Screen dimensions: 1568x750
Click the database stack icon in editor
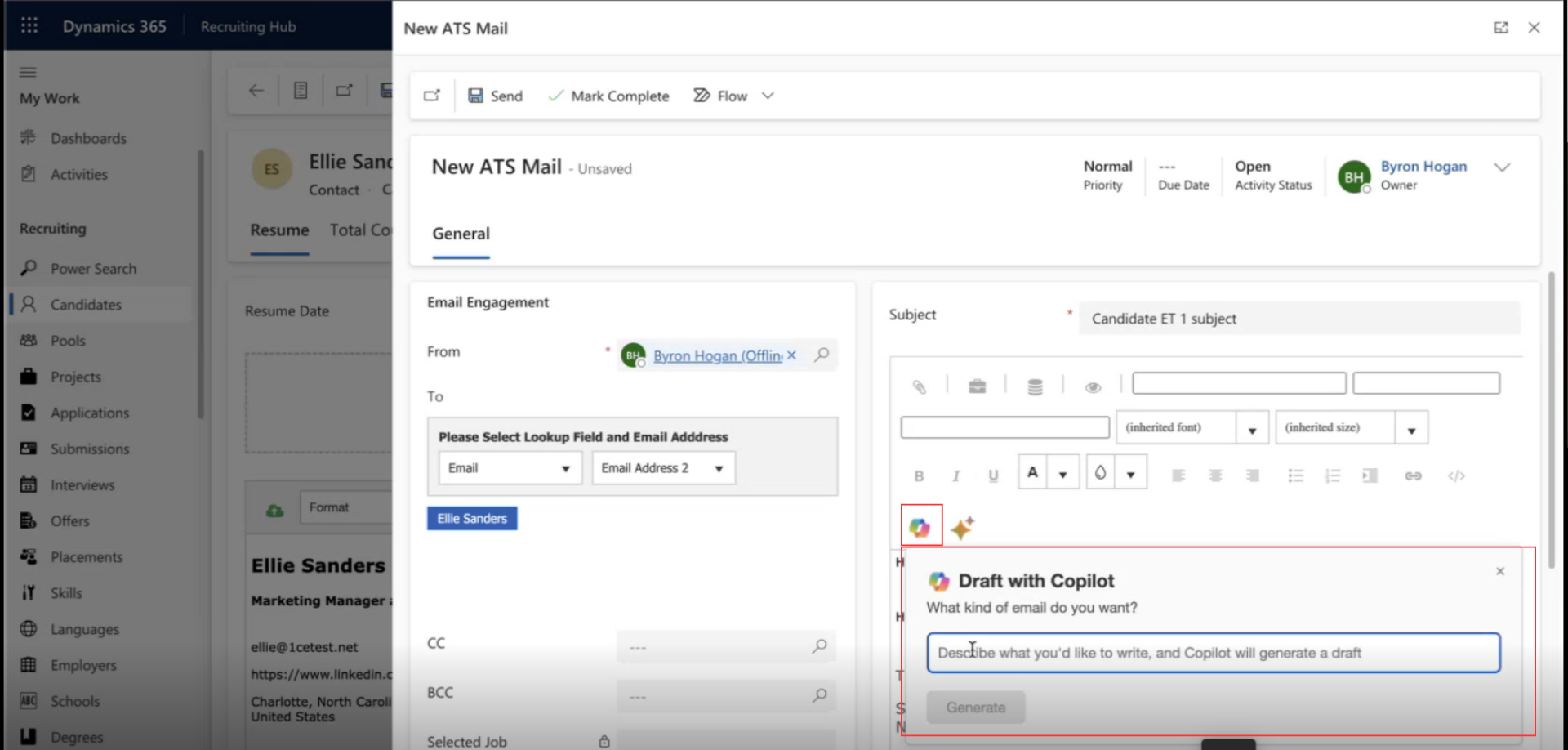(1035, 386)
